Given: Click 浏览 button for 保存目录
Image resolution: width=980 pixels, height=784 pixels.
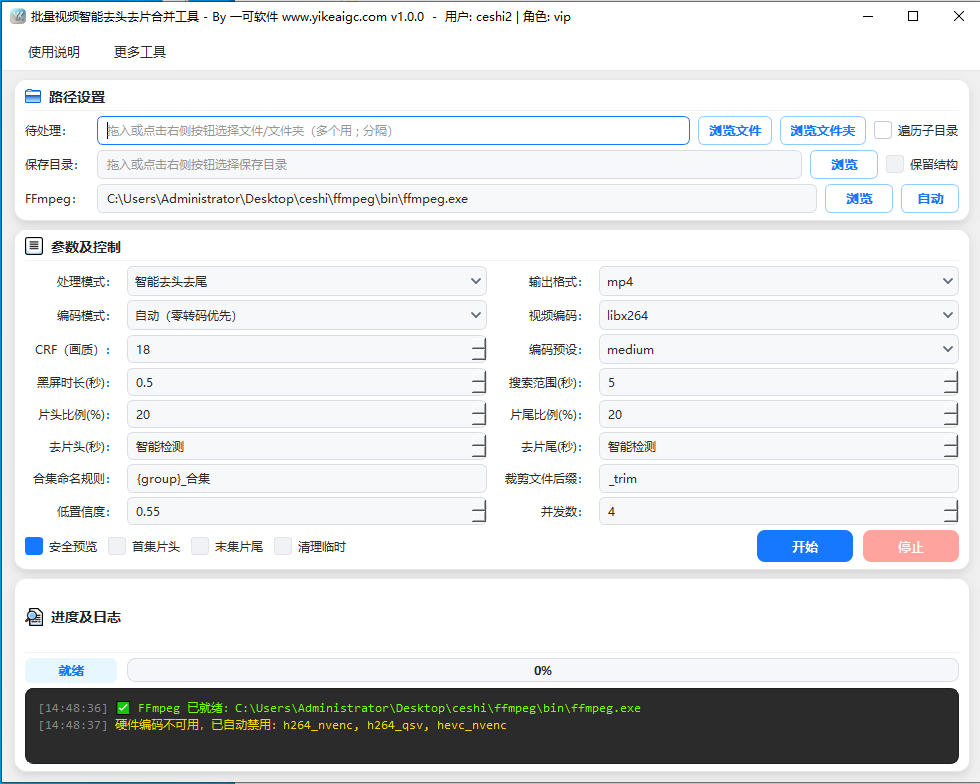Looking at the screenshot, I should 844,164.
